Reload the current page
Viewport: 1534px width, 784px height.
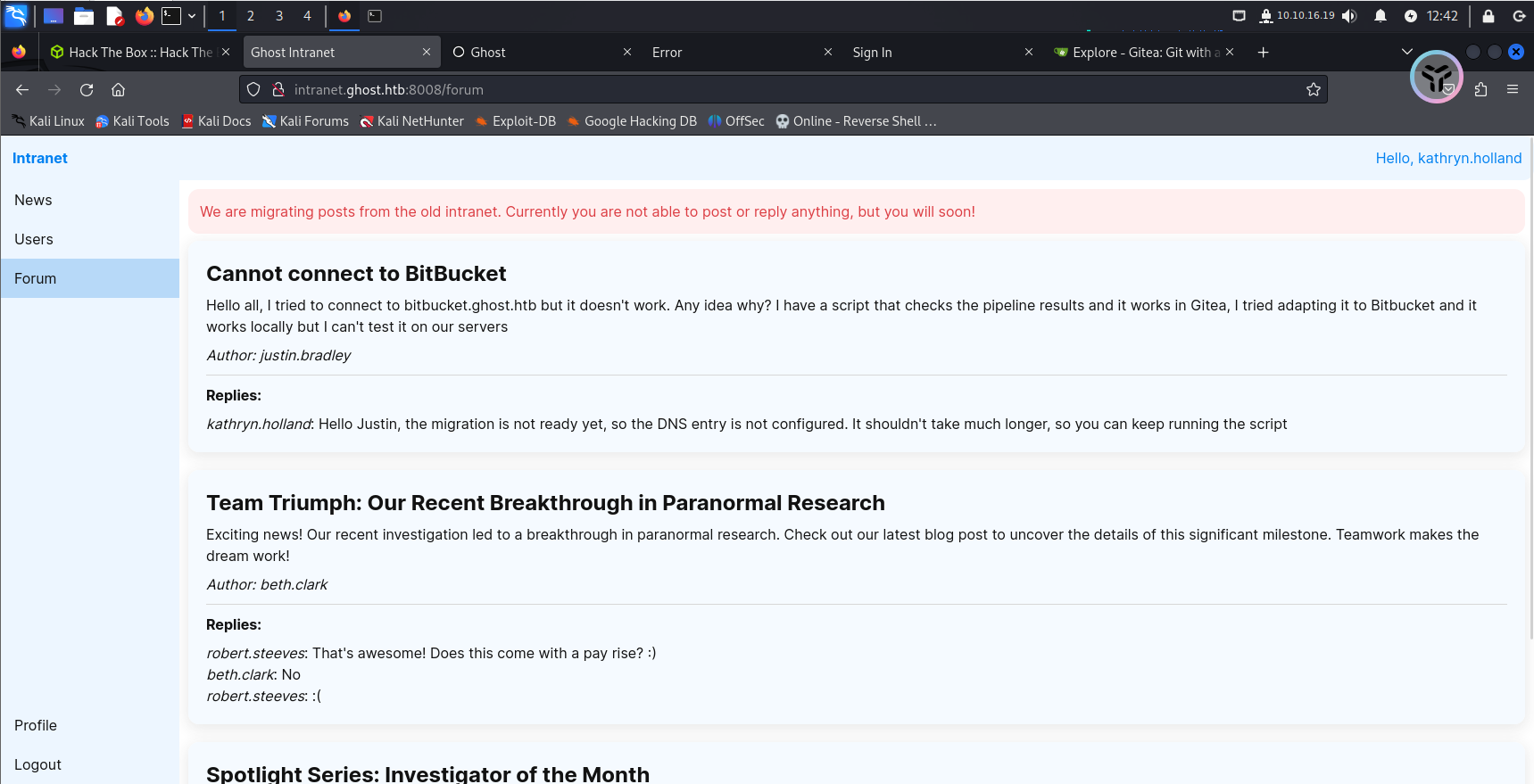87,90
